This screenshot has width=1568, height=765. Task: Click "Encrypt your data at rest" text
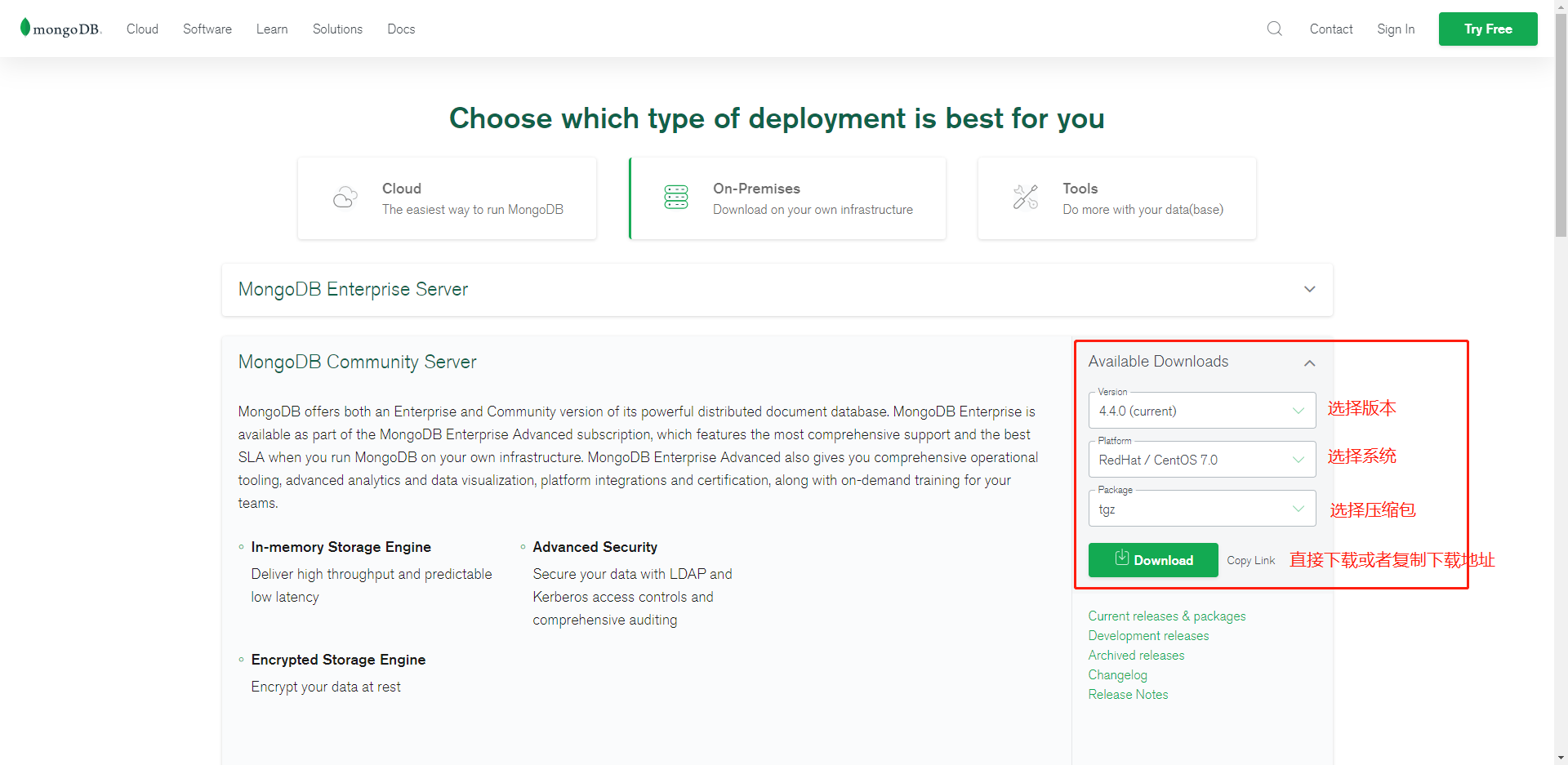tap(326, 687)
